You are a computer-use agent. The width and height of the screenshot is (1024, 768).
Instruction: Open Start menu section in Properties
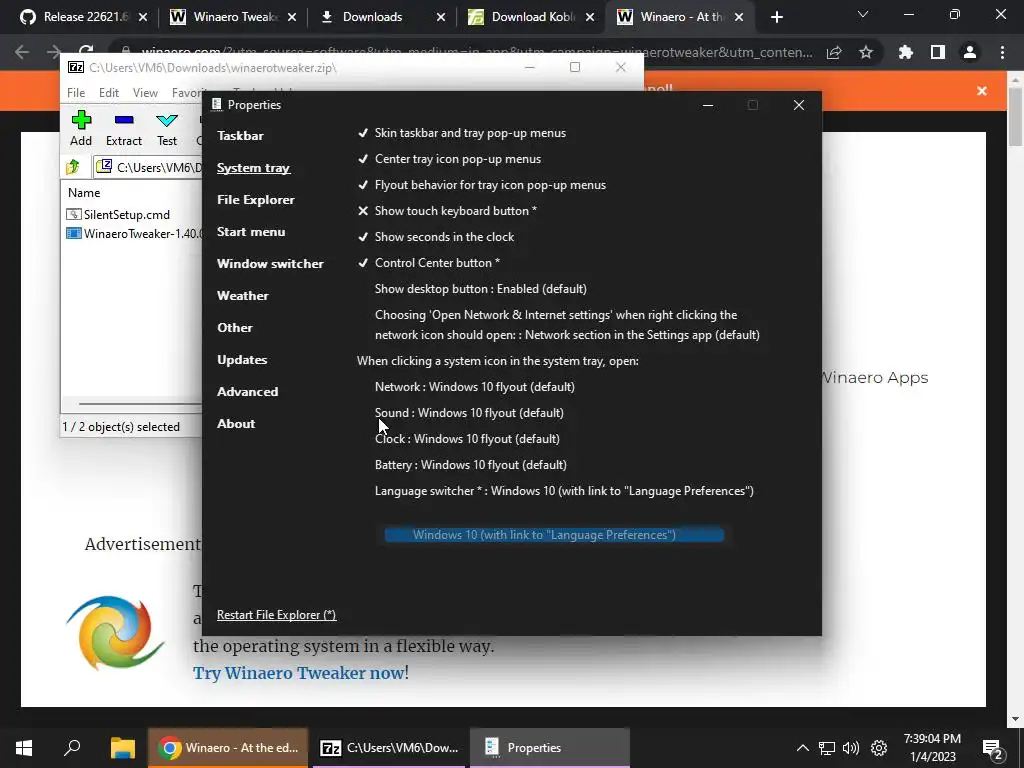coord(251,232)
